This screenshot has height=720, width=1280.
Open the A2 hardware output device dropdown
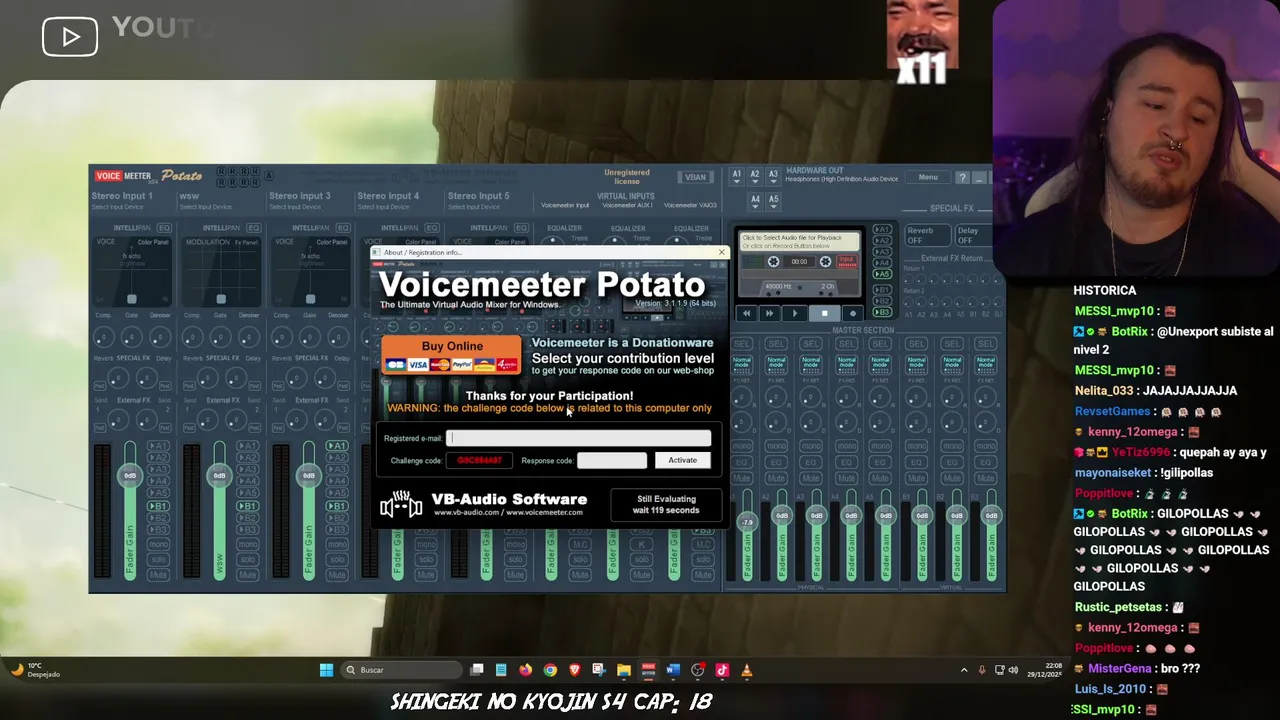[755, 175]
